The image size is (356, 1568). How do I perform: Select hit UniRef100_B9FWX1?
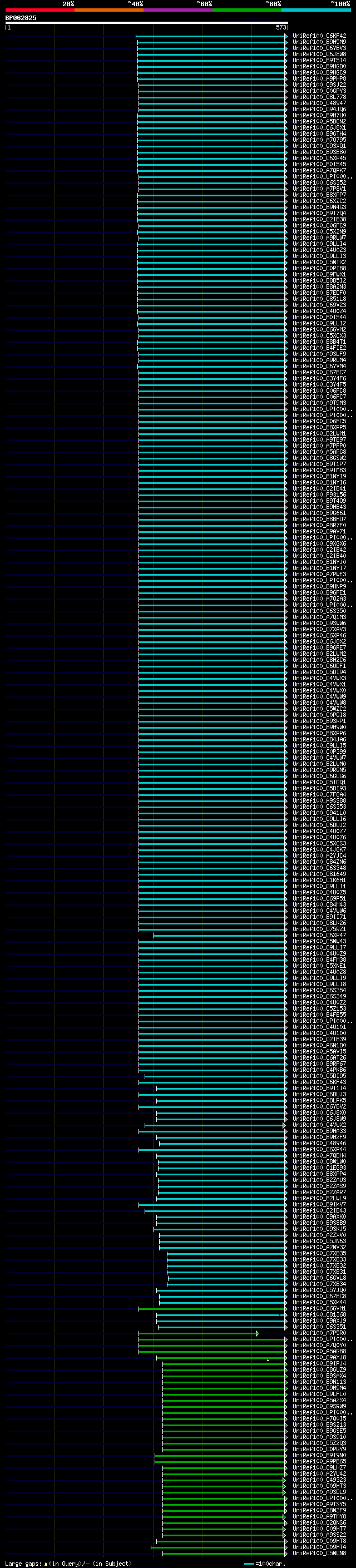click(x=319, y=275)
